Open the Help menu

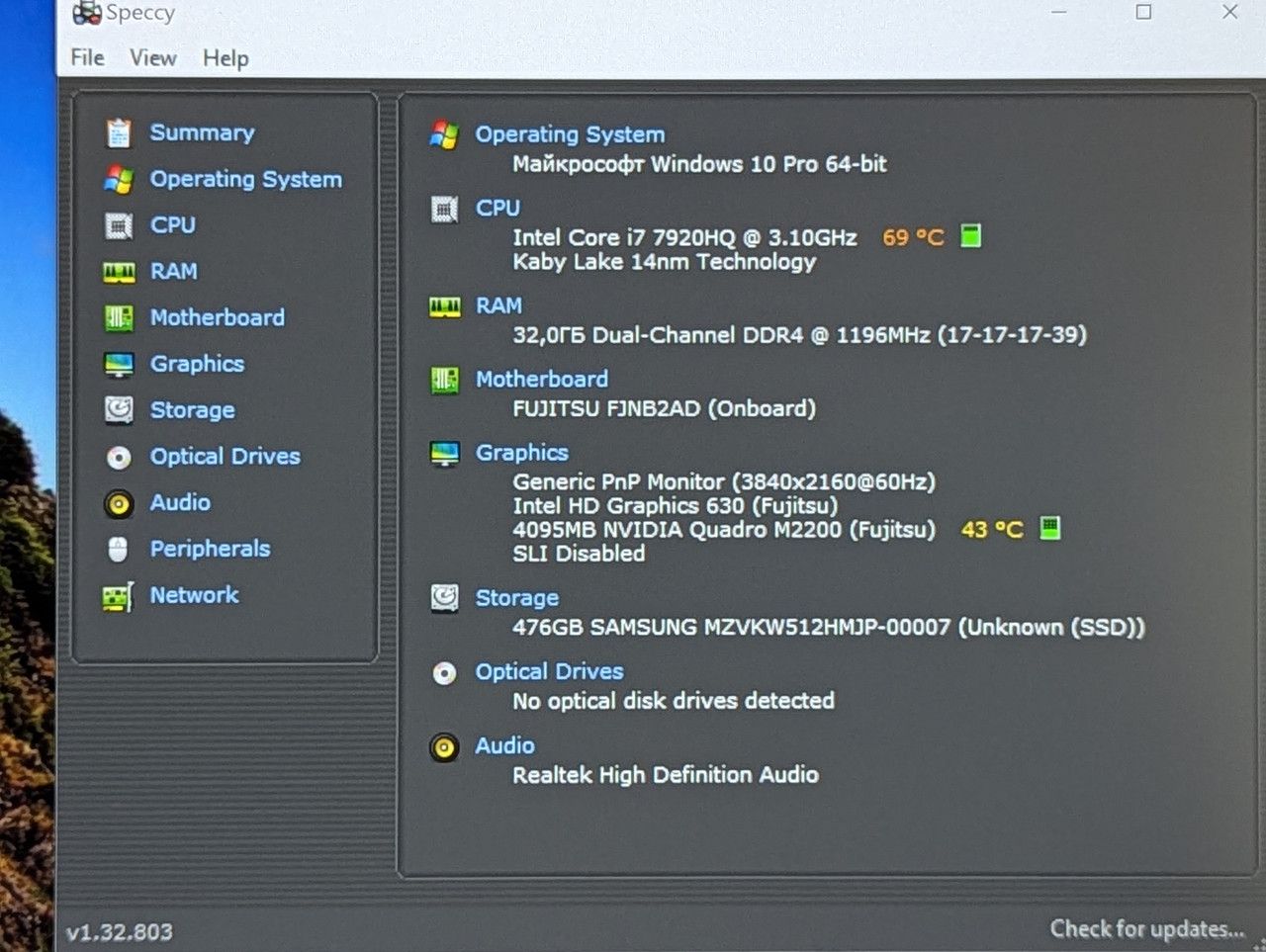[x=226, y=58]
